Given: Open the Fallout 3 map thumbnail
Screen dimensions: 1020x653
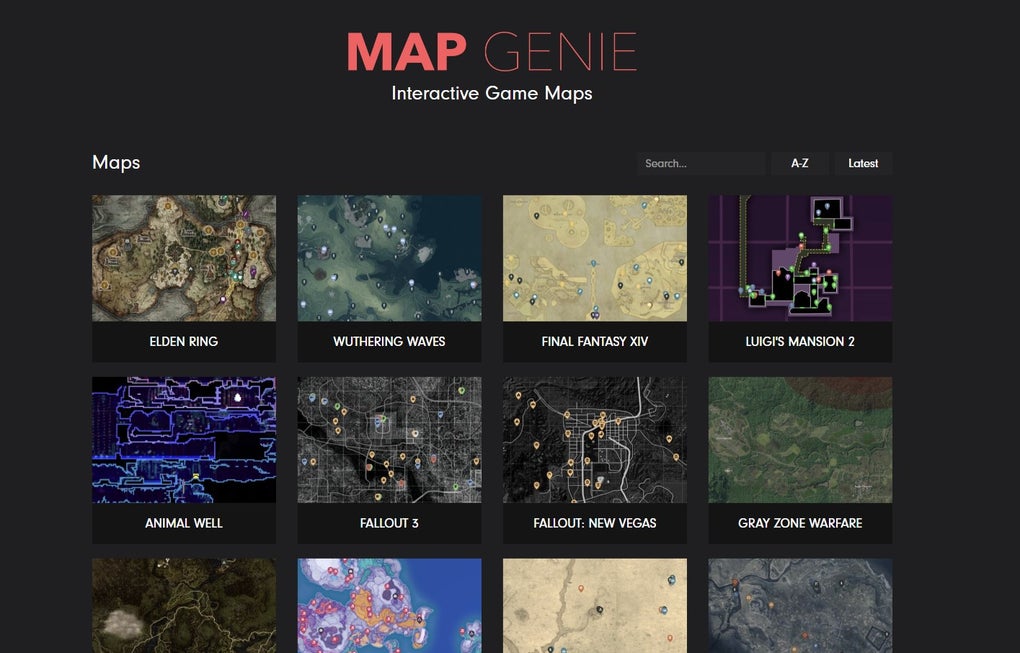Looking at the screenshot, I should point(390,440).
